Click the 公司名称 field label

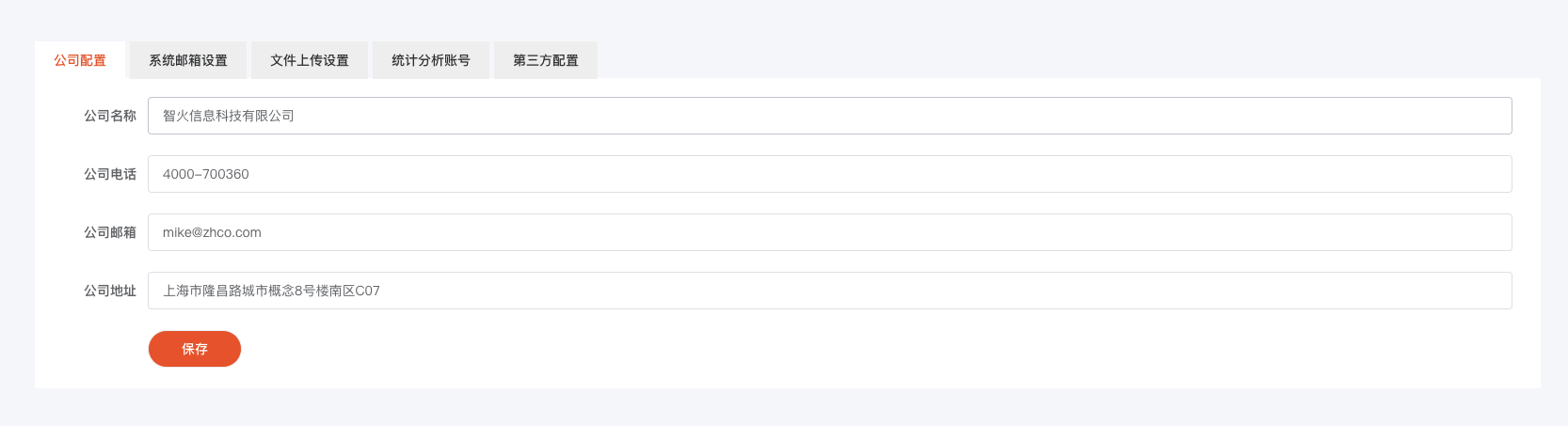(x=110, y=116)
